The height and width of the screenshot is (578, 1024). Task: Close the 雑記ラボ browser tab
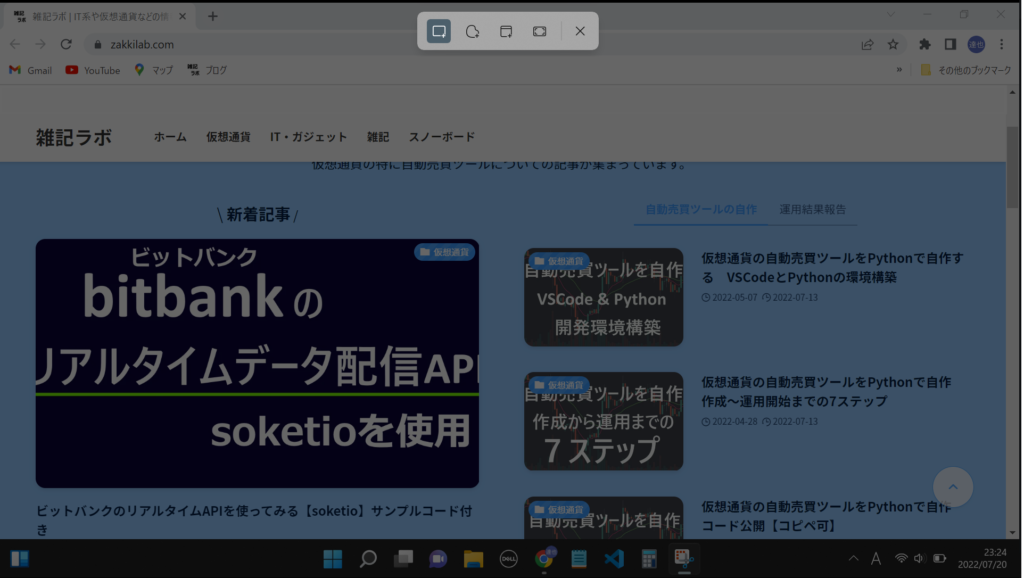182,16
